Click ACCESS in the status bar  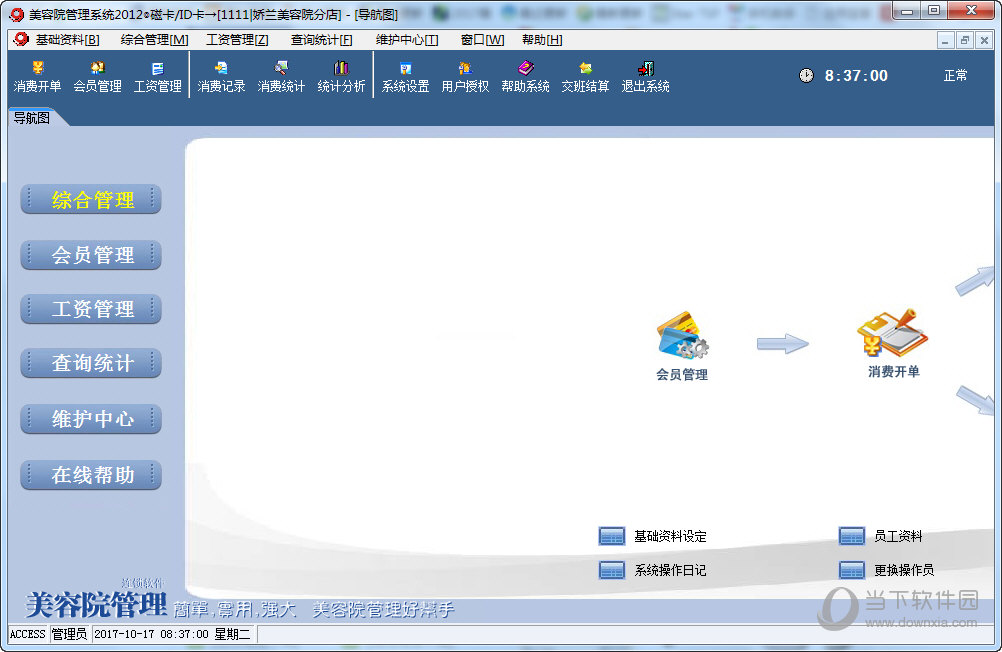27,634
